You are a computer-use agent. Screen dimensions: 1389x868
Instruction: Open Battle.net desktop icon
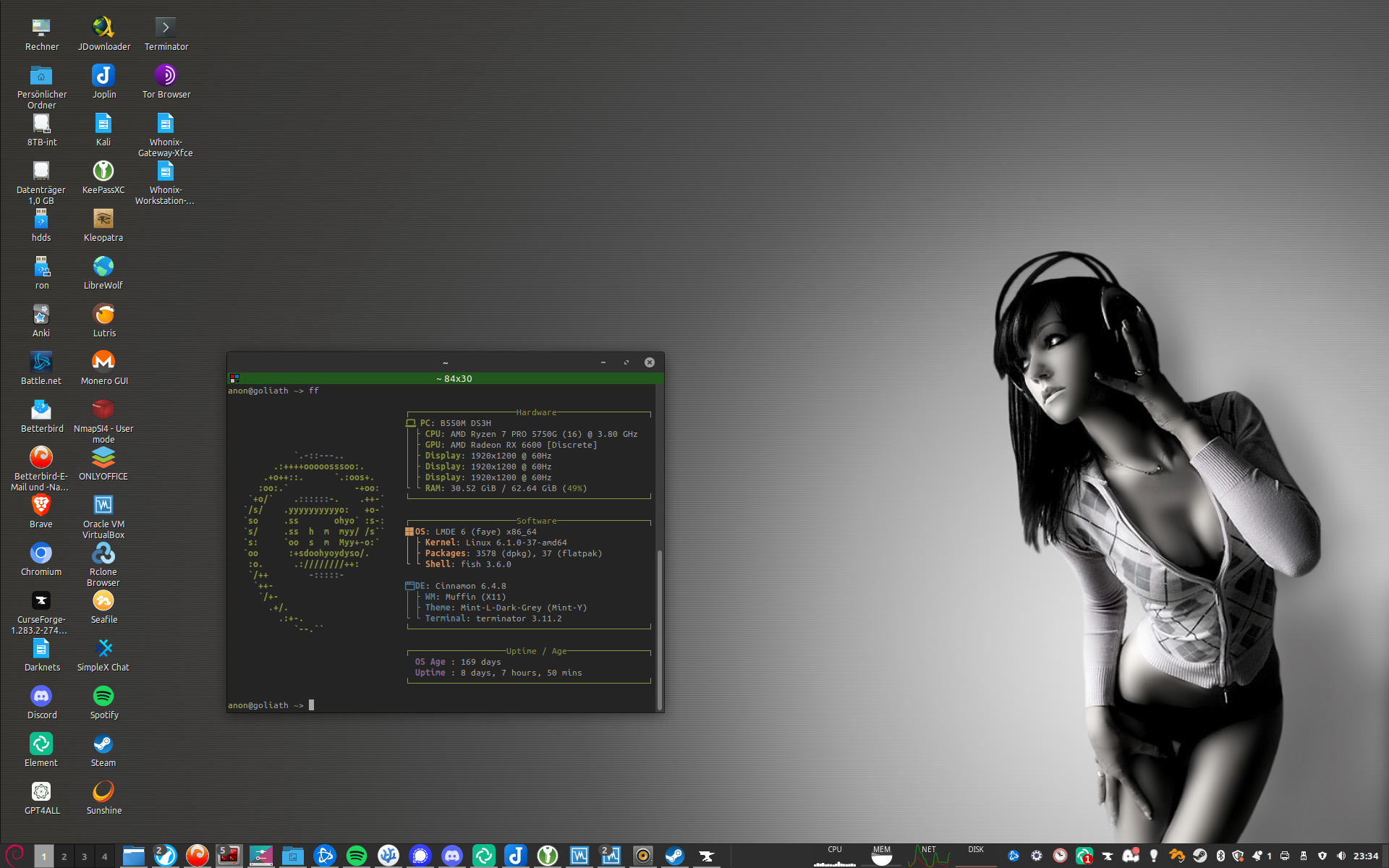(x=41, y=369)
